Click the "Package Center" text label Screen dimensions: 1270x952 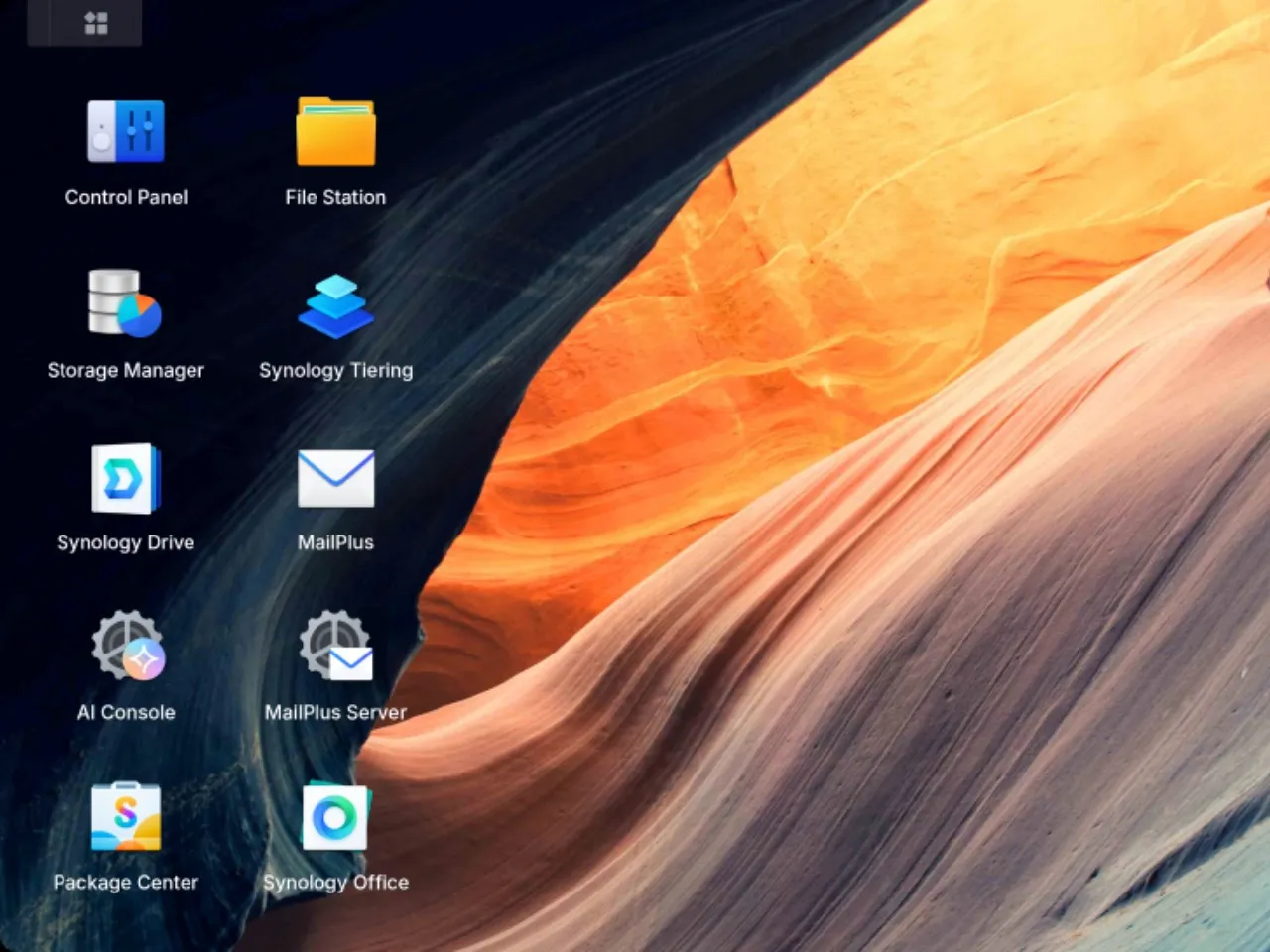point(126,882)
